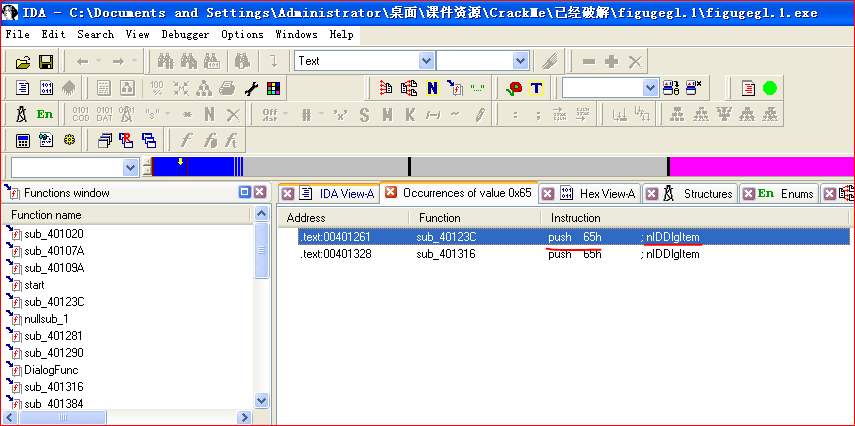Click the overlapping blue windows list icon

[x=149, y=141]
